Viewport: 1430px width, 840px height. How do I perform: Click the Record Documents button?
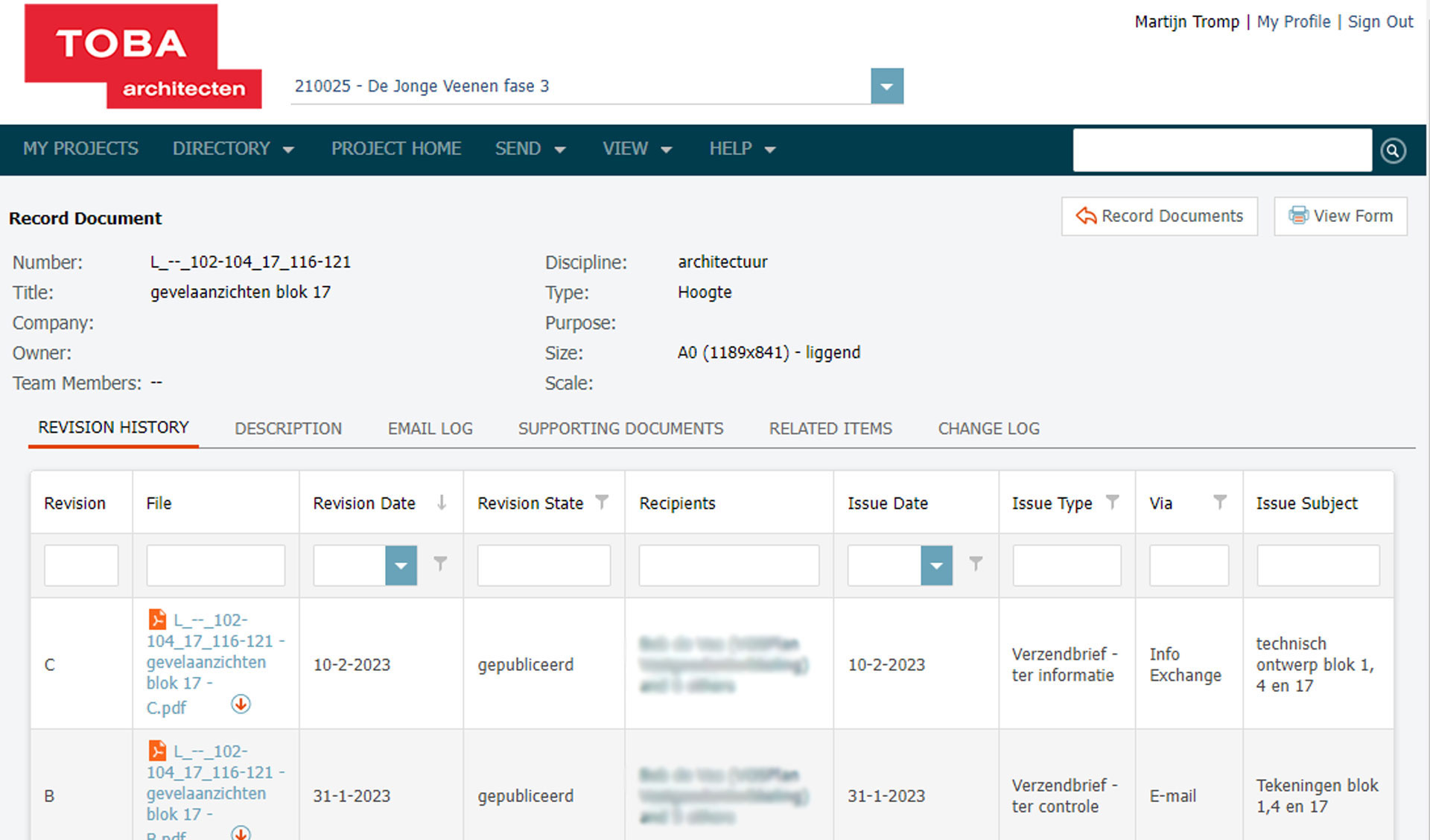[x=1159, y=216]
